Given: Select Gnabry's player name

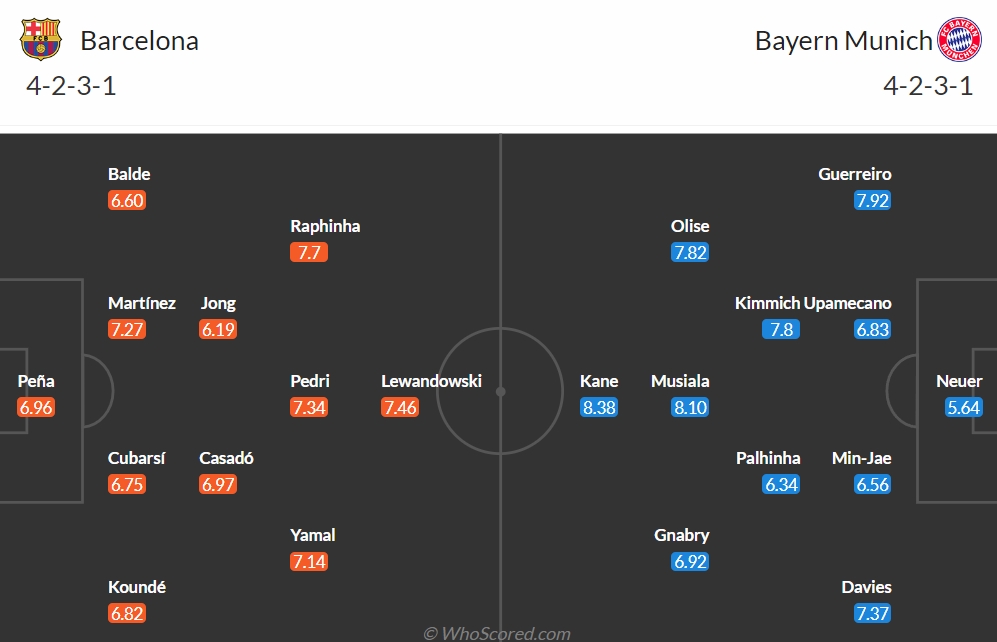Looking at the screenshot, I should point(682,535).
